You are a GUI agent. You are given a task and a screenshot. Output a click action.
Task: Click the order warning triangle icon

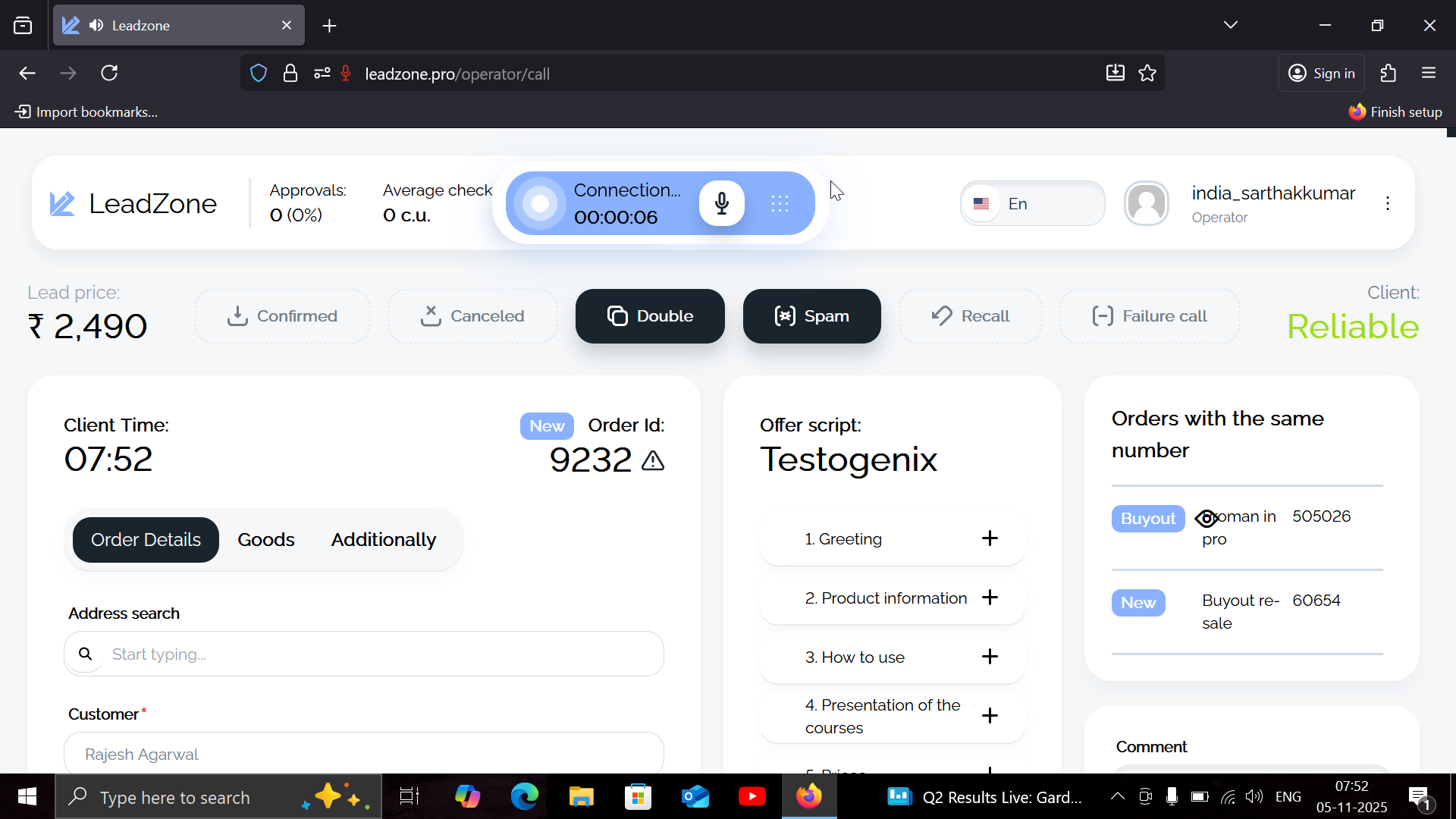coord(653,460)
